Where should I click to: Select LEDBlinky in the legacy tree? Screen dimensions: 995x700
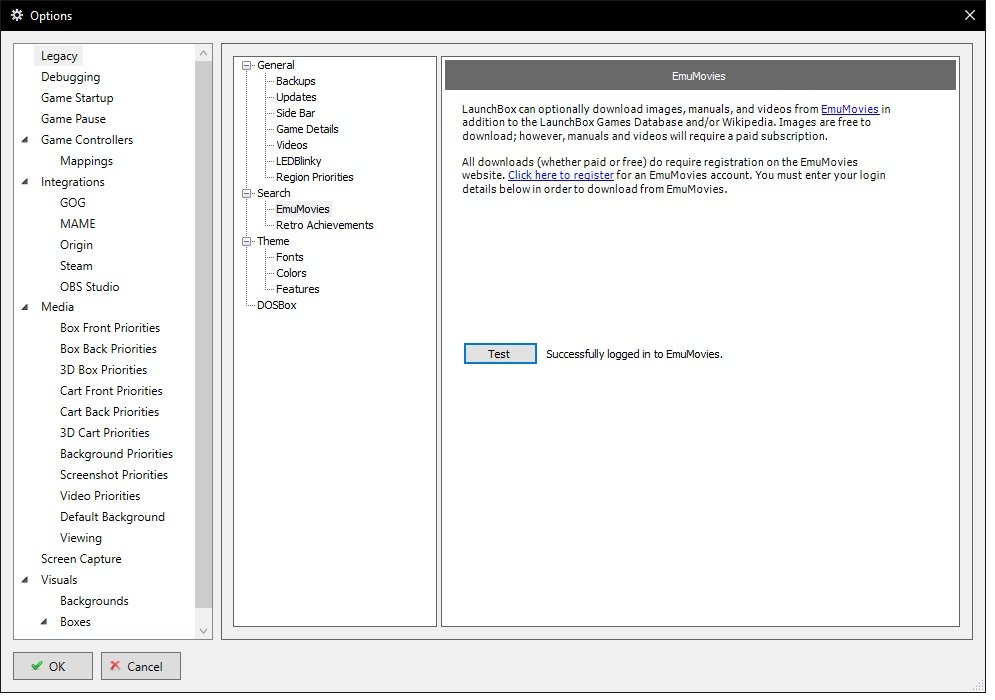pos(298,161)
